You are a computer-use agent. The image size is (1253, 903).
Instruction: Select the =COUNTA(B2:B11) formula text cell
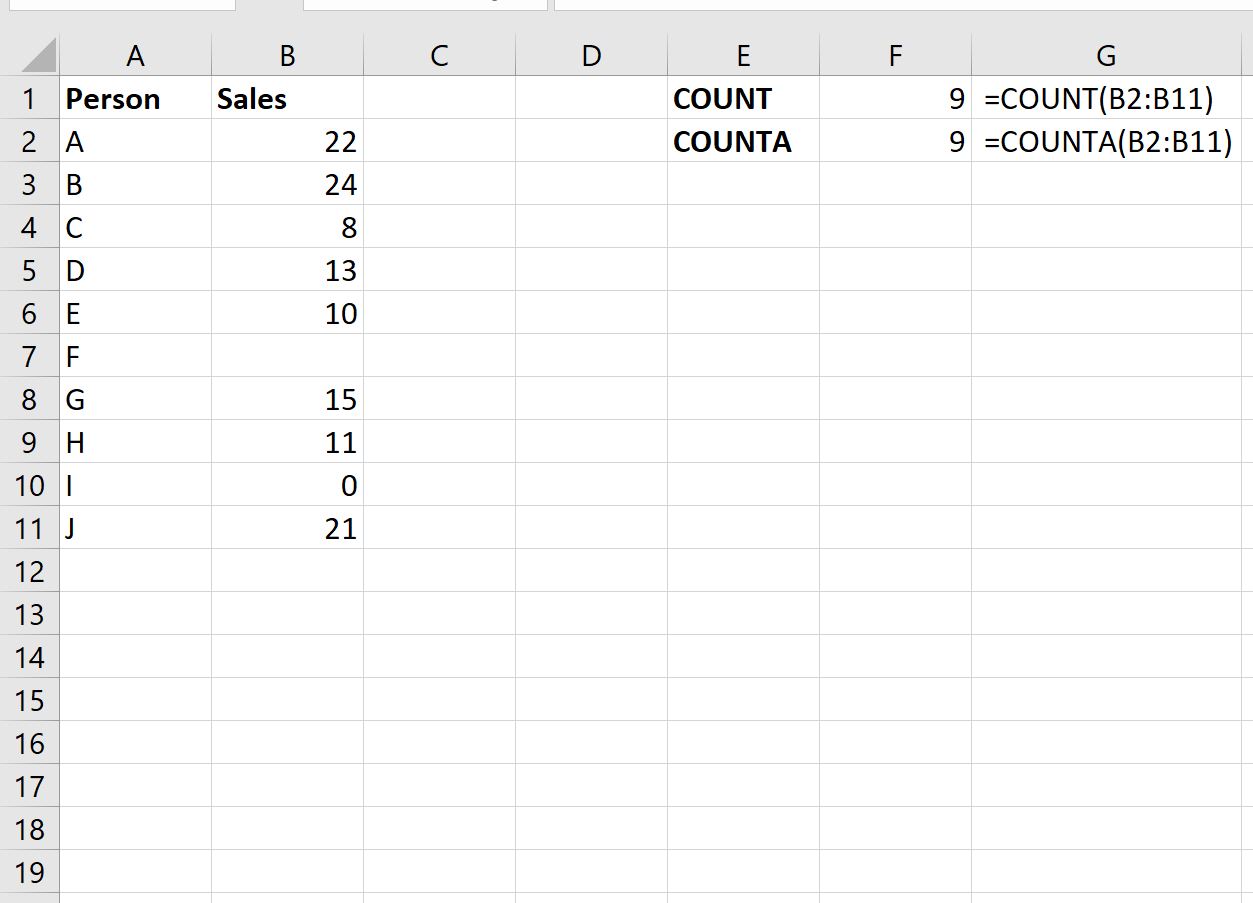pos(1106,142)
